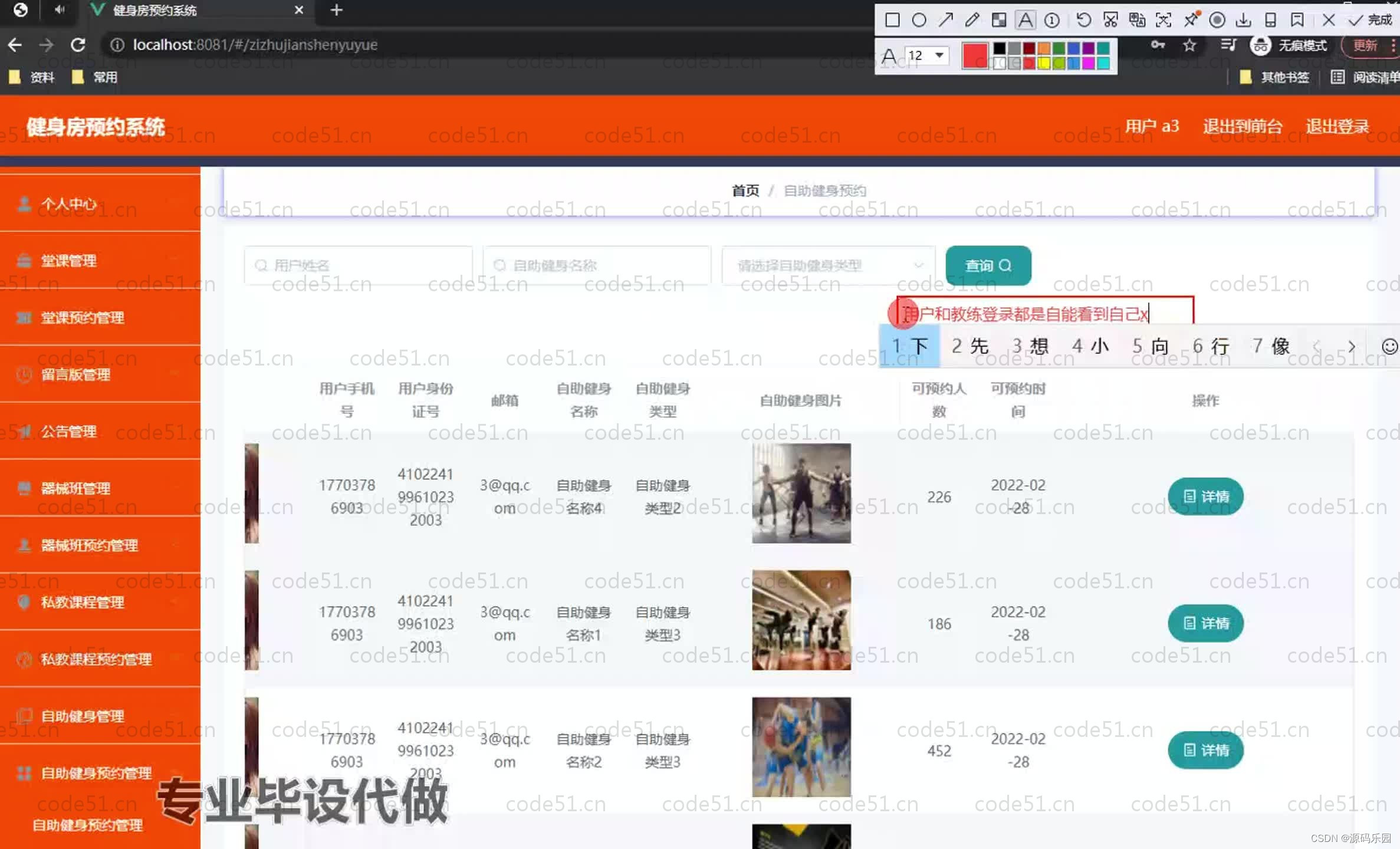Open 公告管理 in the sidebar
1400x849 pixels.
69,431
